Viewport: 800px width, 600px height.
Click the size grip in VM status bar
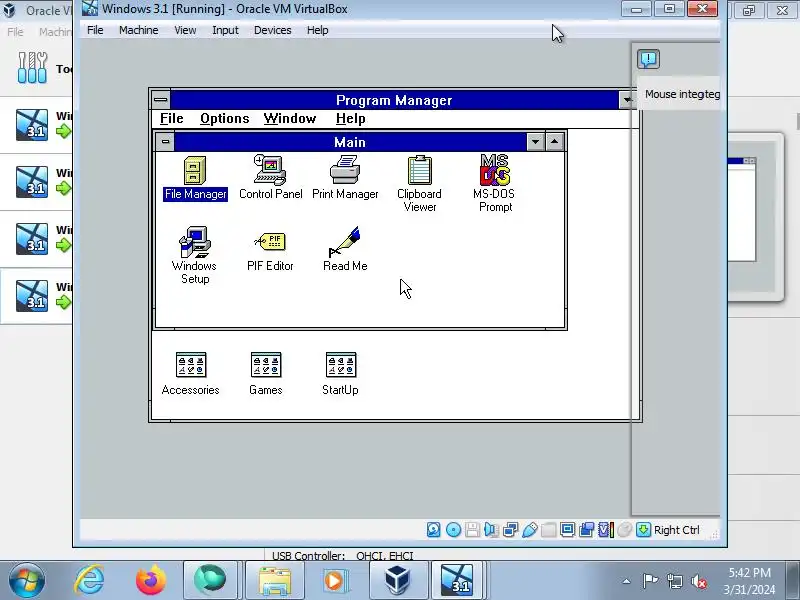click(x=714, y=534)
